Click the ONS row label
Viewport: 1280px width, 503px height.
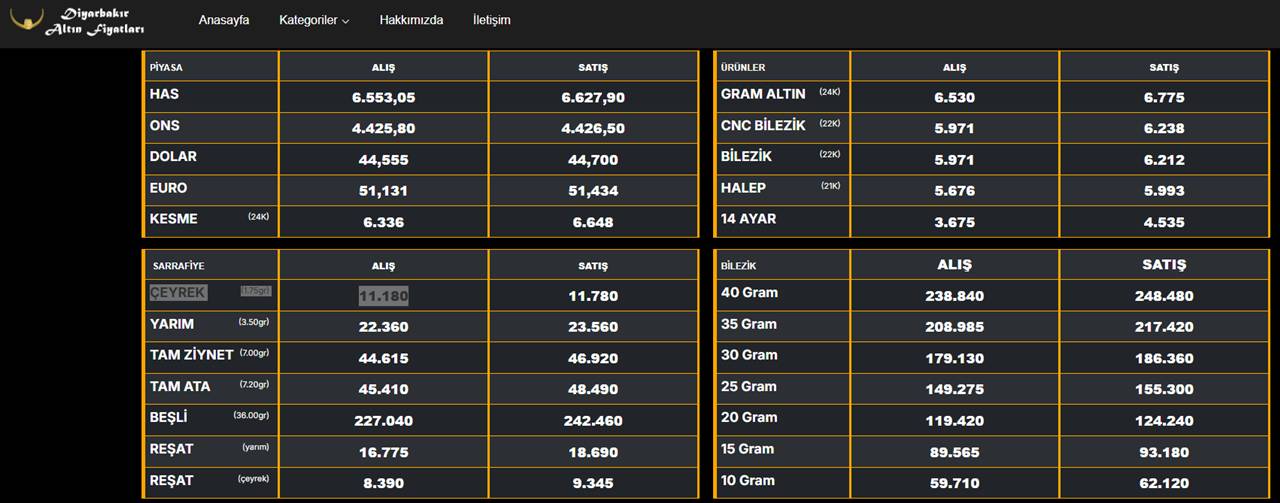[164, 125]
